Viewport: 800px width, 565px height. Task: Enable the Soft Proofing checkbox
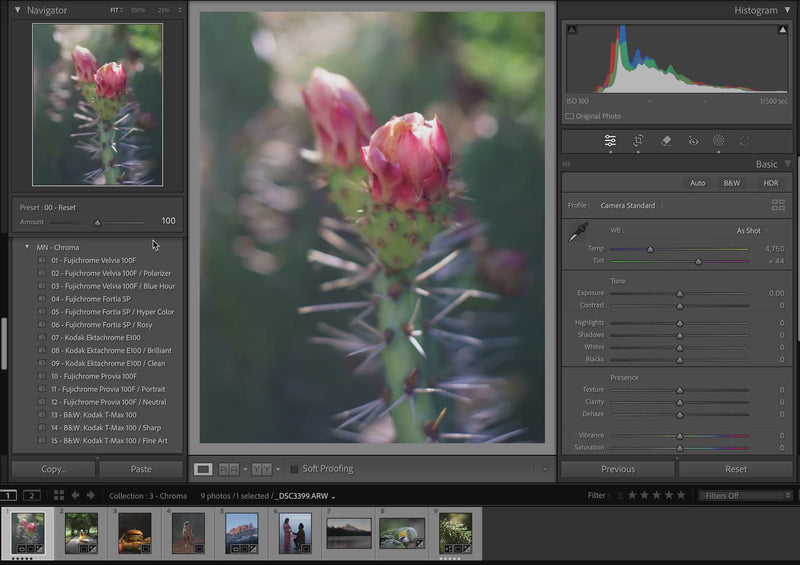point(294,468)
